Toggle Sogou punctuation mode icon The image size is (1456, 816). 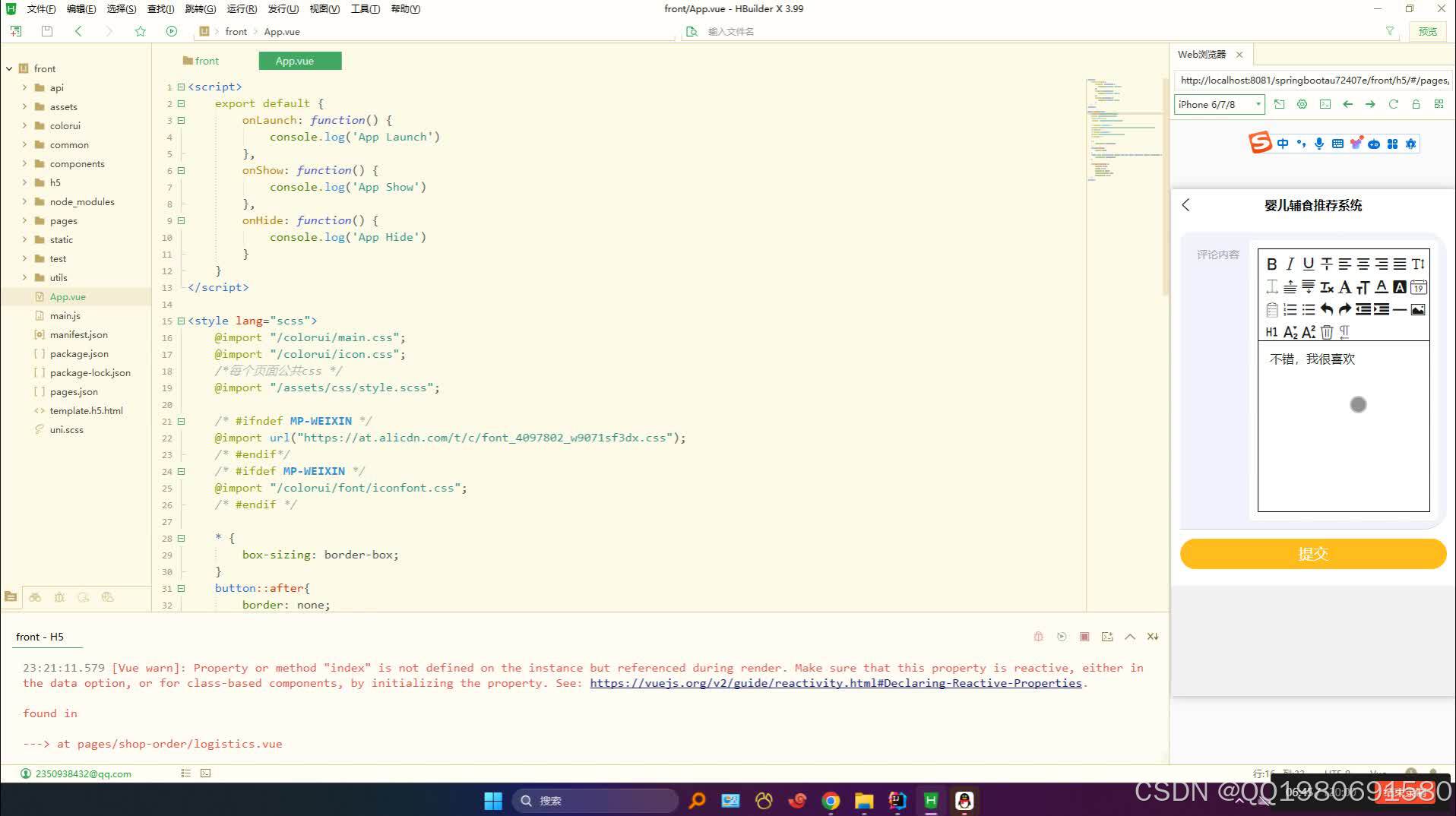click(1301, 144)
